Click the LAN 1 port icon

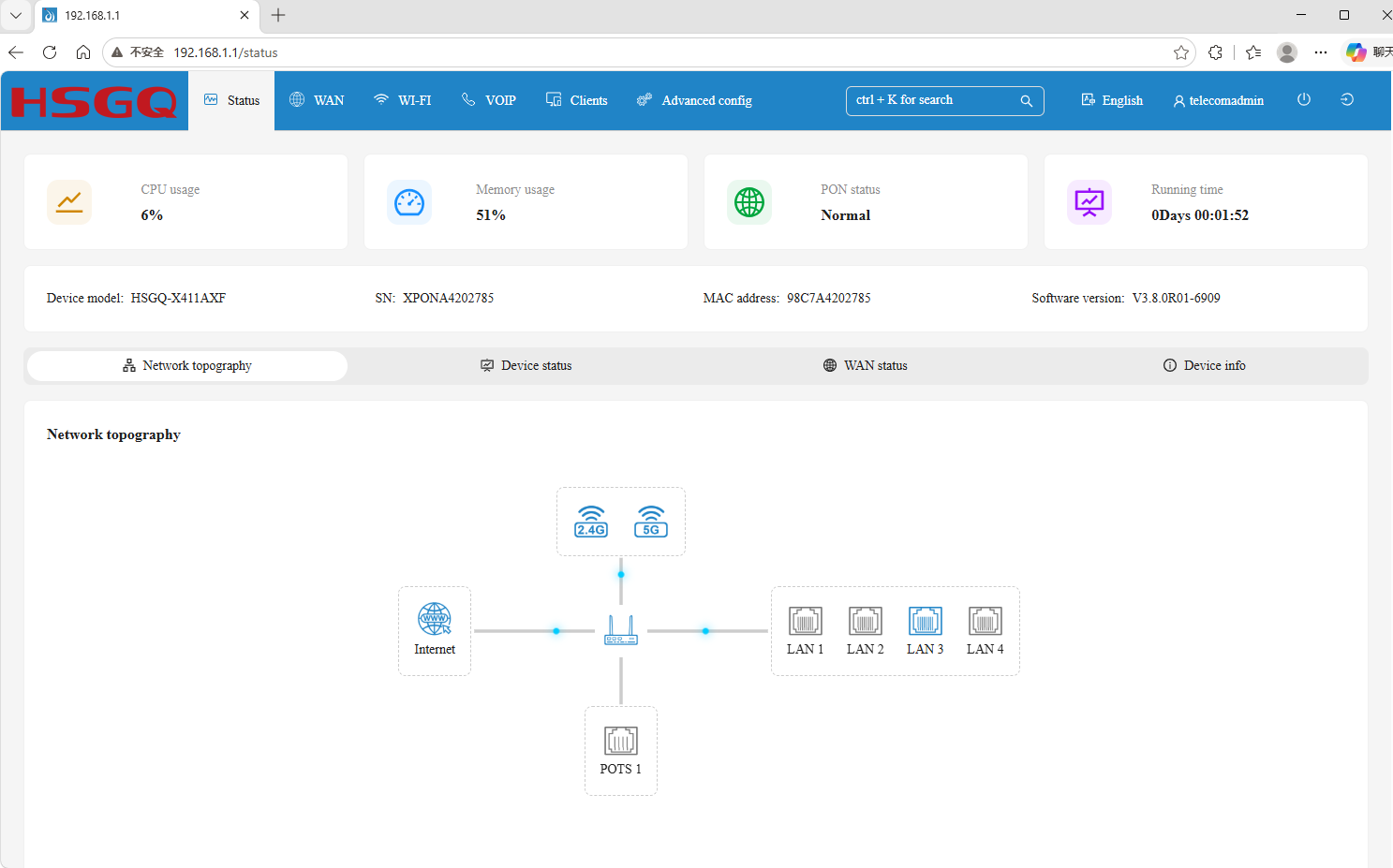click(x=806, y=621)
